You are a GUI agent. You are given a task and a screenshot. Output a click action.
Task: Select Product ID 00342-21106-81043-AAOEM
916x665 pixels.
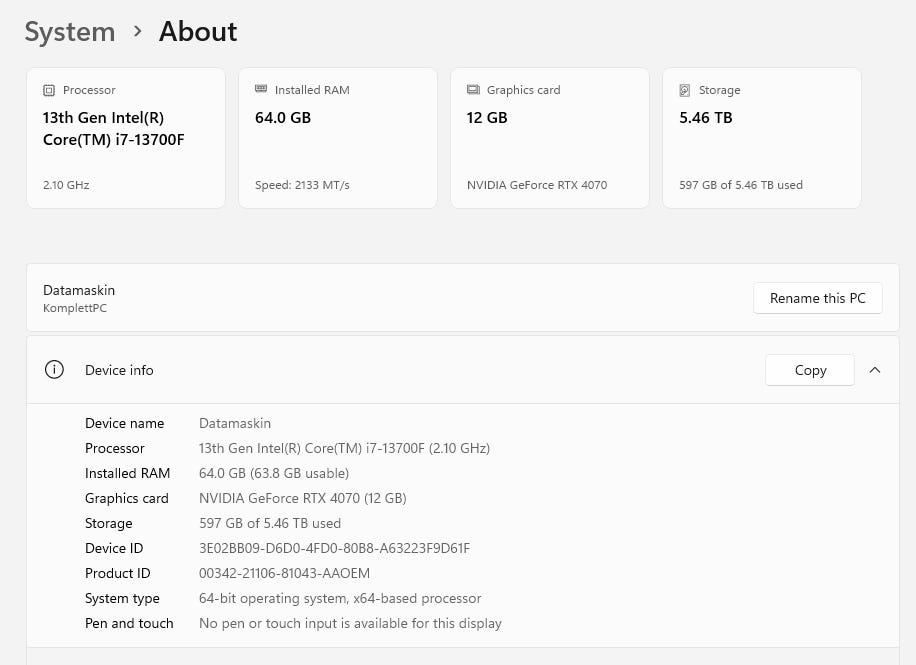(284, 573)
